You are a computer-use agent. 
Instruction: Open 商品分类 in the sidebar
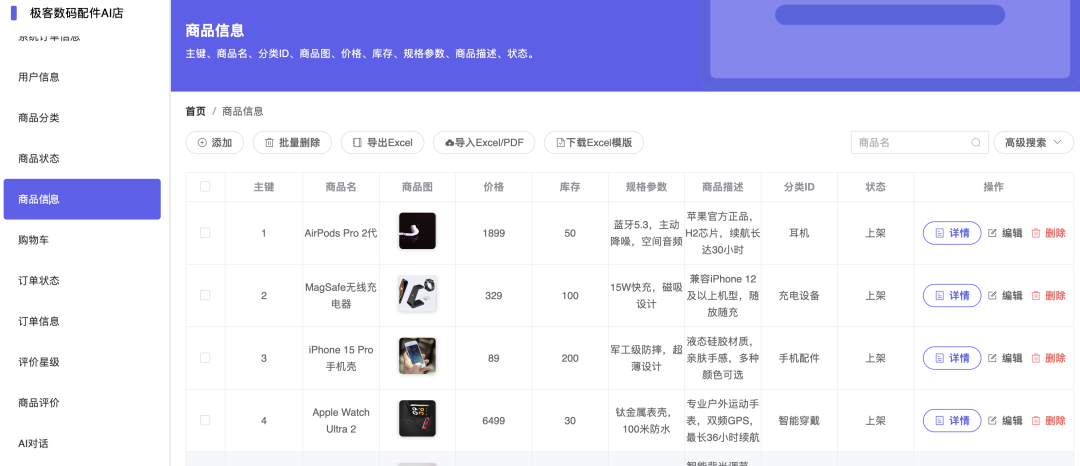pyautogui.click(x=82, y=118)
